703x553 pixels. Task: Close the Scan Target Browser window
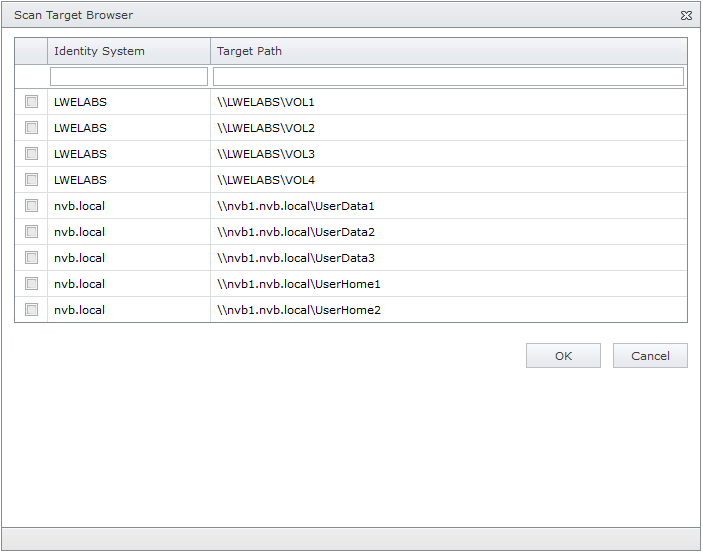point(686,16)
